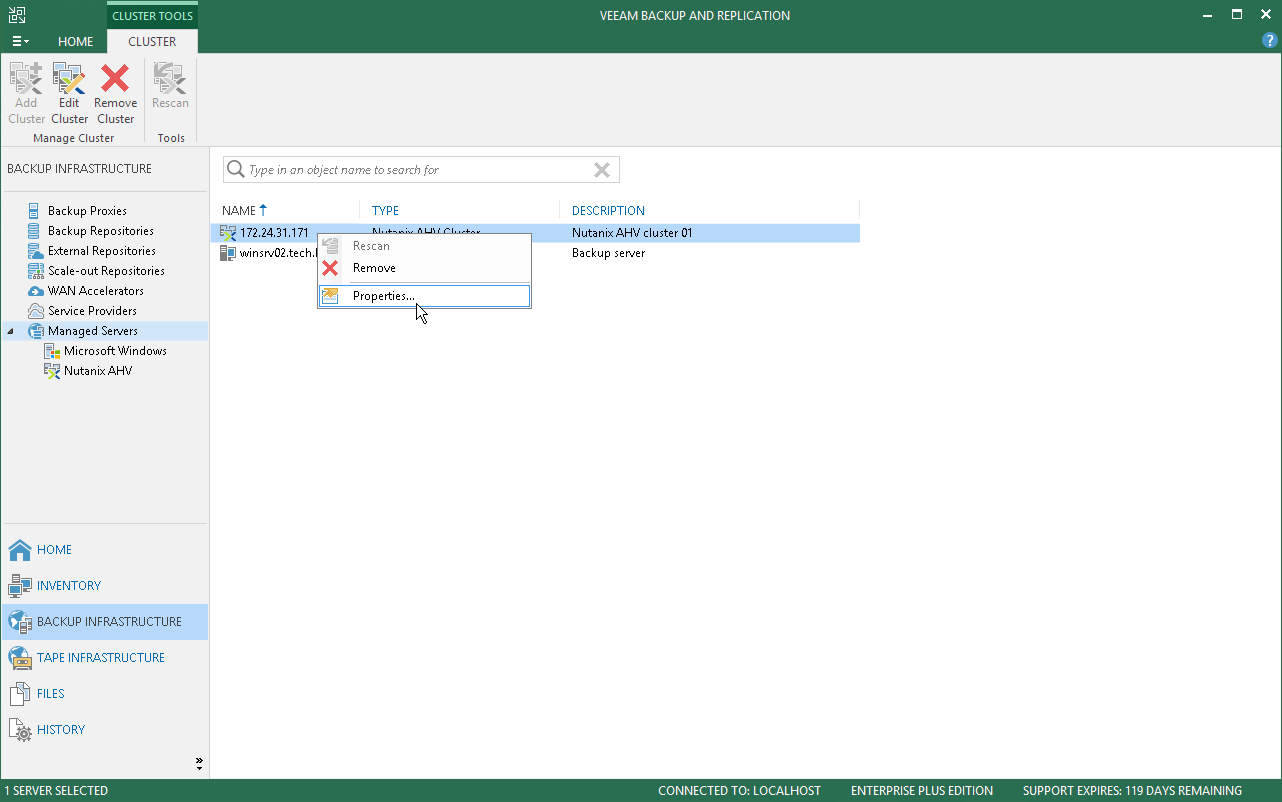Click the Backup Proxies tree icon
This screenshot has width=1282, height=802.
coord(36,211)
